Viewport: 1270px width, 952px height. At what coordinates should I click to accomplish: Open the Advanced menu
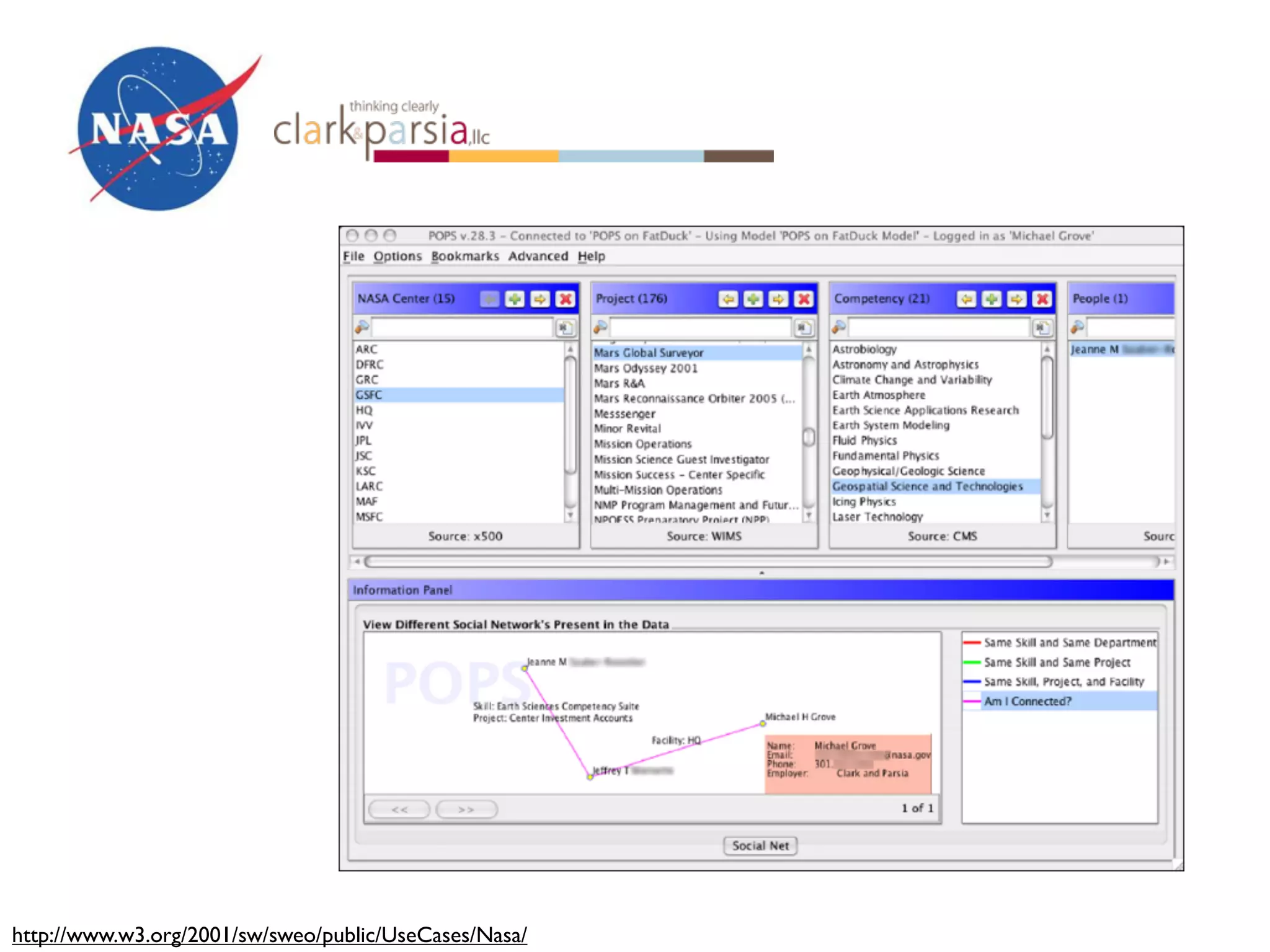pos(538,257)
